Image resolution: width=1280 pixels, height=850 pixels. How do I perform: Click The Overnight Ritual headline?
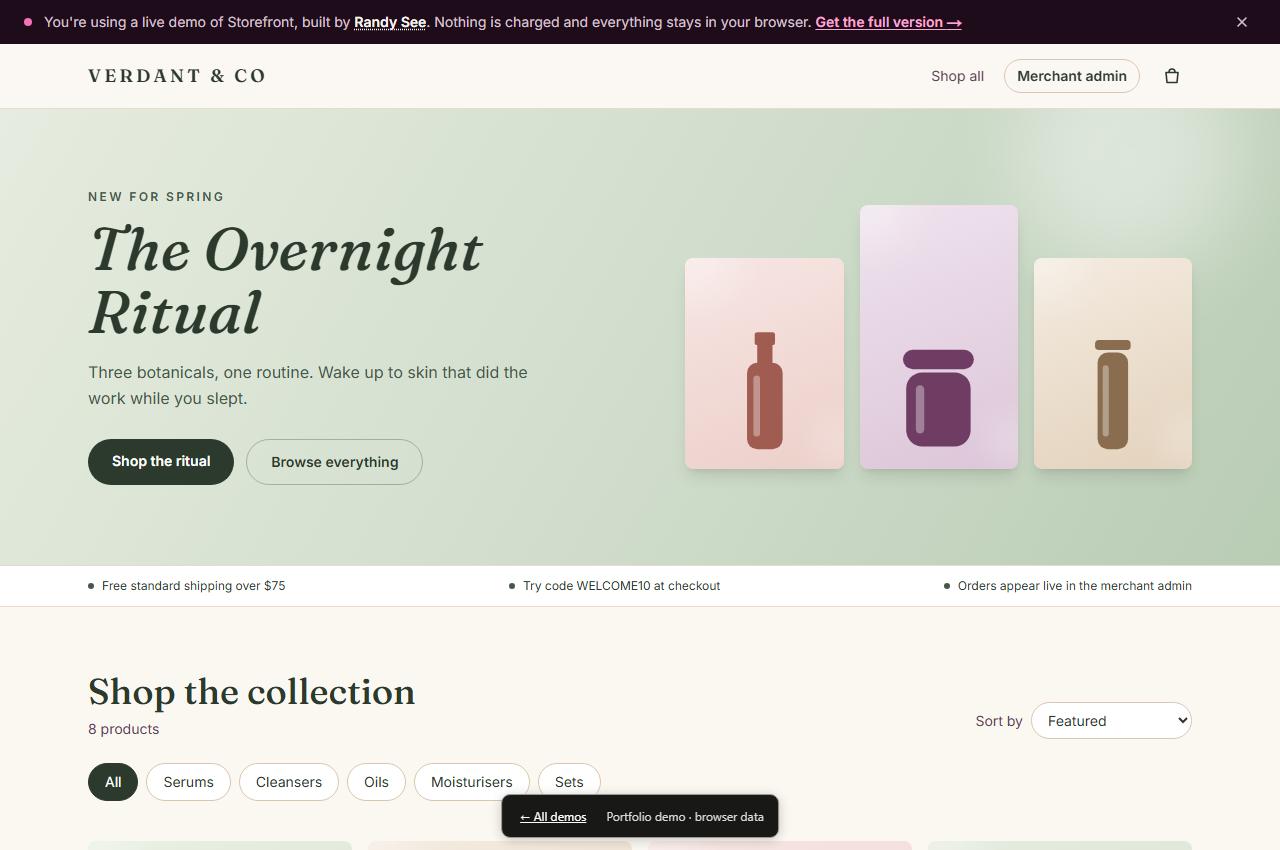[x=286, y=280]
